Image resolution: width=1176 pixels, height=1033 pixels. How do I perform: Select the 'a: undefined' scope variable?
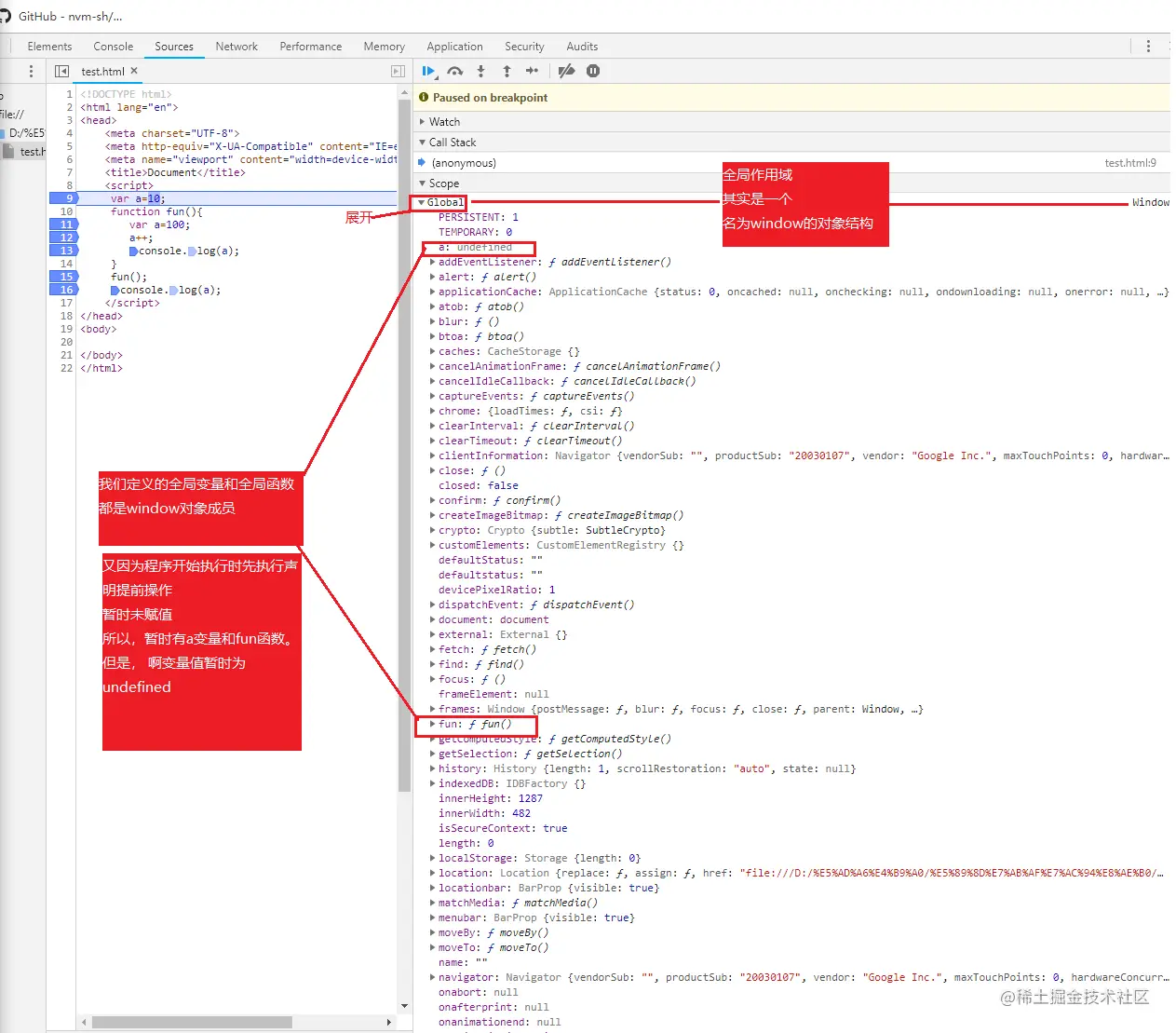475,247
